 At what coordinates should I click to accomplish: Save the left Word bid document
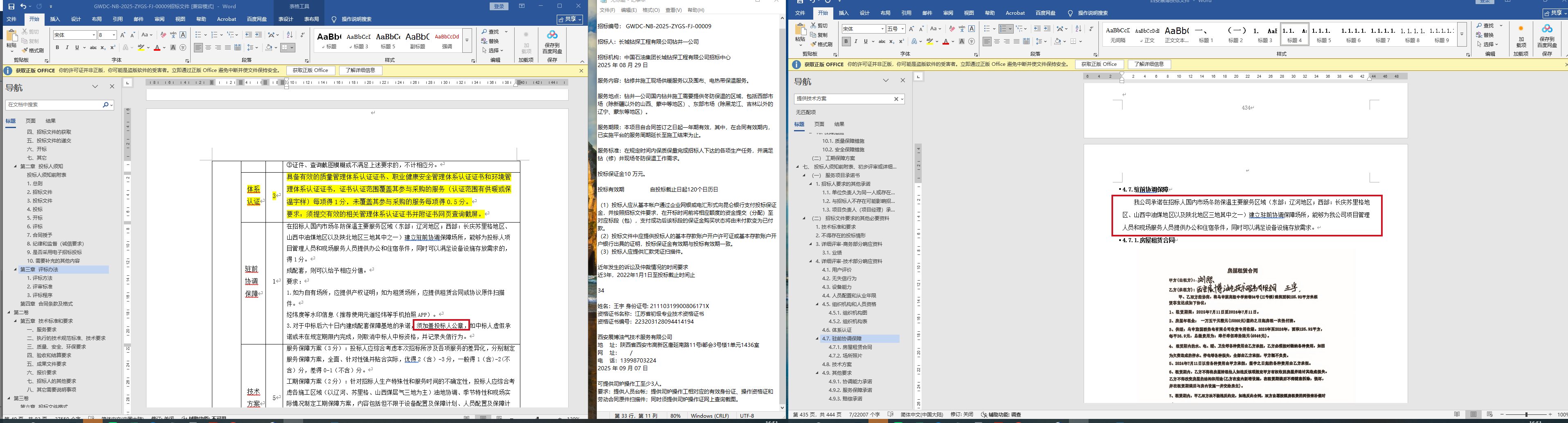click(x=11, y=6)
